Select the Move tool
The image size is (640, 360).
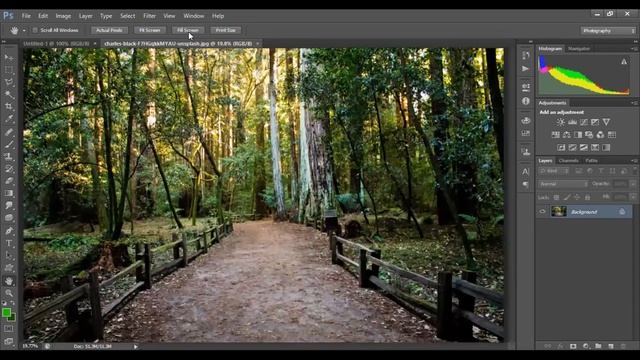pyautogui.click(x=9, y=57)
